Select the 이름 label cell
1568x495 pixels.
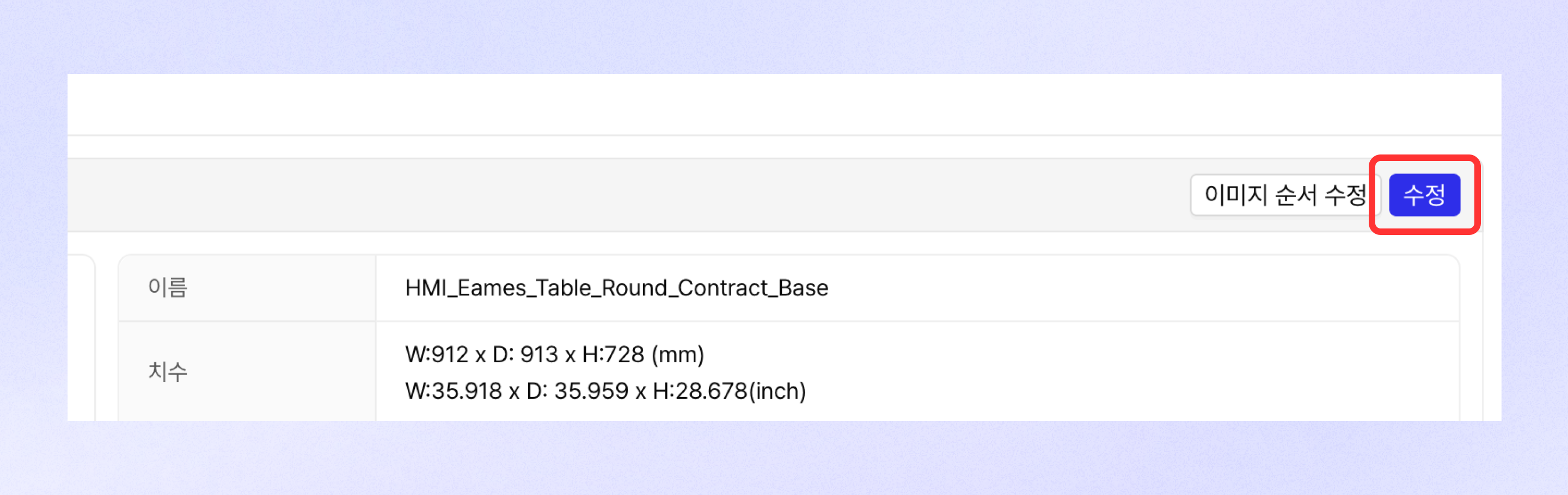(x=247, y=288)
